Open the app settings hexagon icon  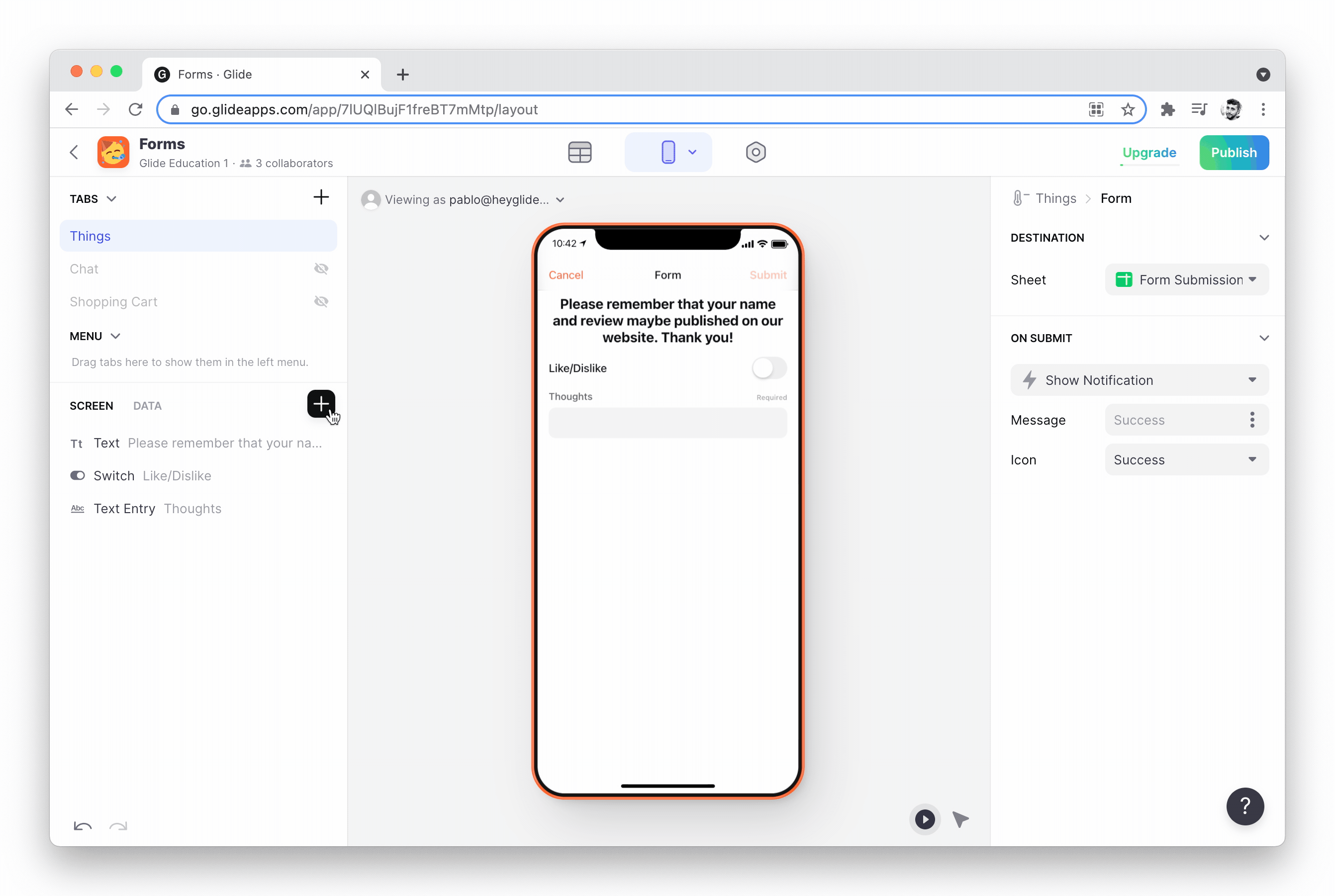[756, 153]
